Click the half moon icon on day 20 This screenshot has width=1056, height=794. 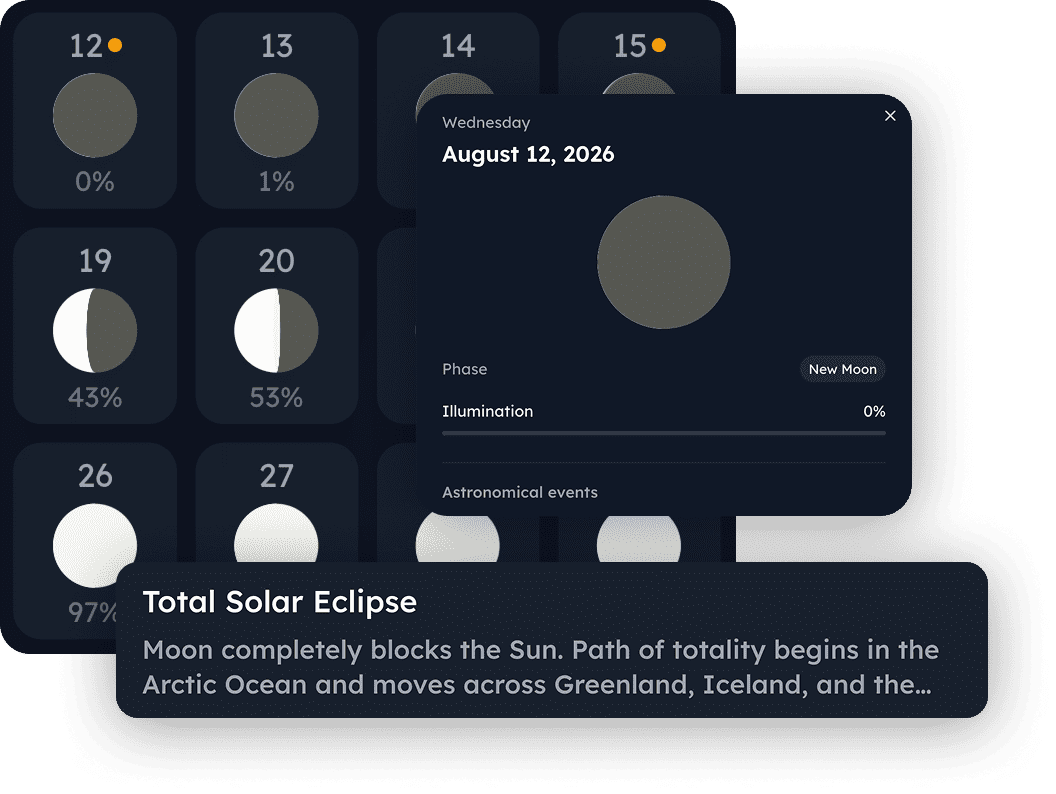click(x=276, y=331)
